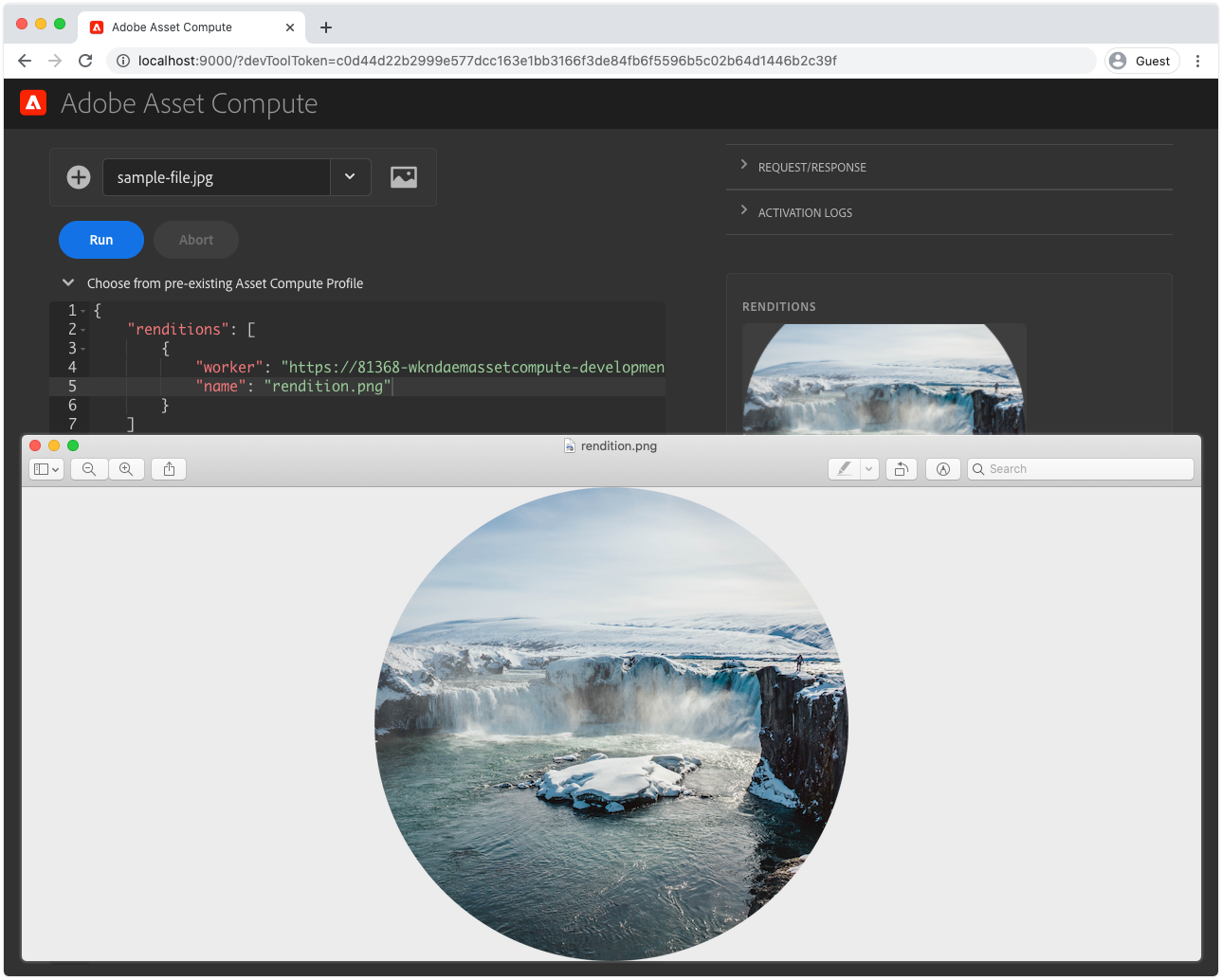1222x980 pixels.
Task: Open Chrome three-dot menu
Action: (x=1198, y=61)
